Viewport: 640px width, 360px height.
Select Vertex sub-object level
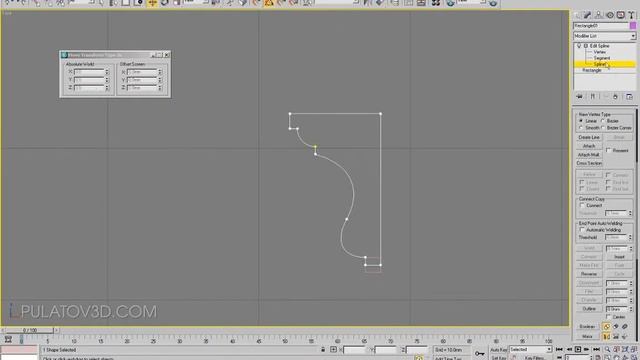click(600, 52)
